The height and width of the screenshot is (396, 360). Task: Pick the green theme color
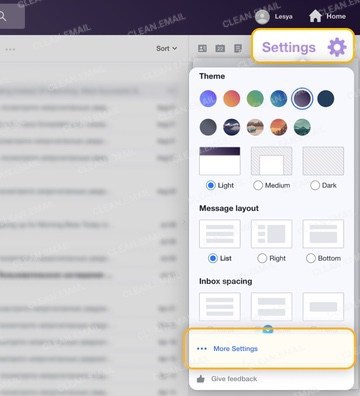[x=255, y=99]
